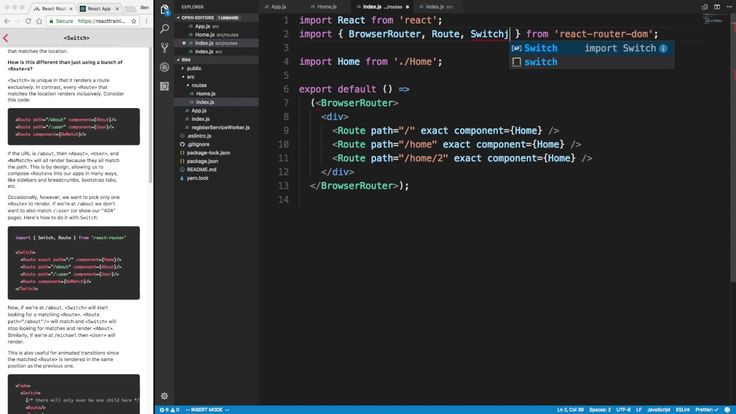Switch to the Home.js editor tab

327,7
